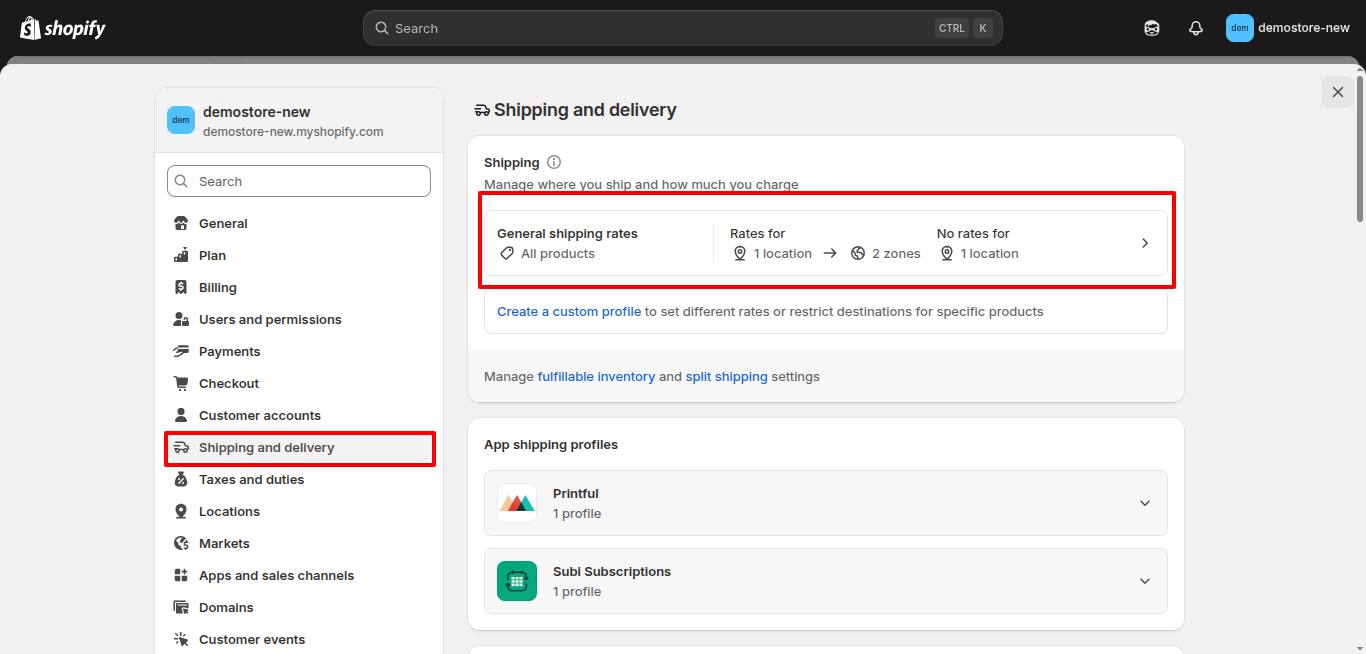This screenshot has height=654, width=1366.
Task: Click the Locations pin icon
Action: point(181,511)
